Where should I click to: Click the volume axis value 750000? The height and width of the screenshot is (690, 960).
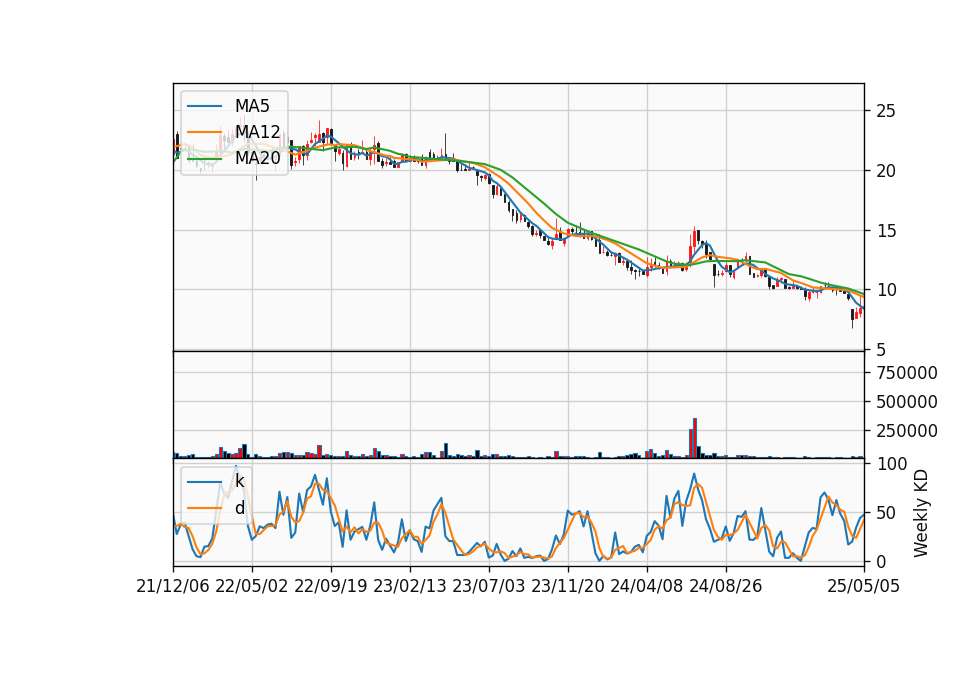[907, 373]
